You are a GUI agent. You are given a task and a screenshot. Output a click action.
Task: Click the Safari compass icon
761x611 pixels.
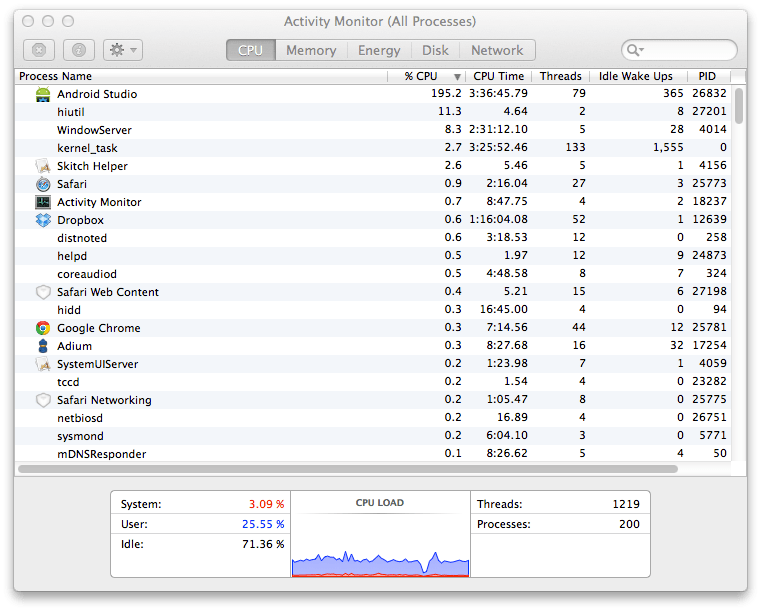(x=43, y=184)
